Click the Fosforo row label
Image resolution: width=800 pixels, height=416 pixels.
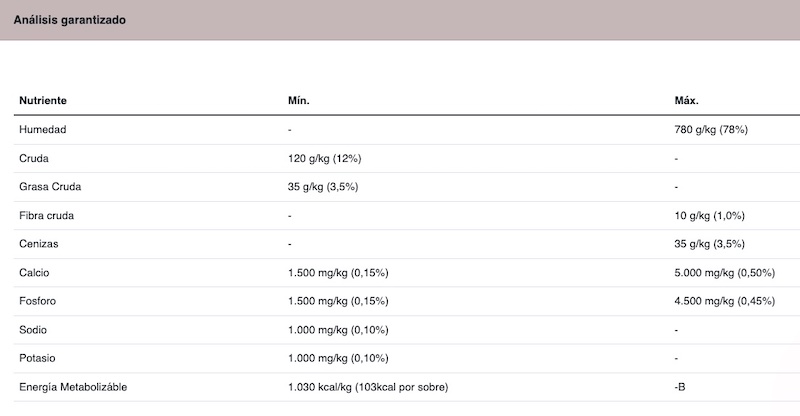click(x=37, y=301)
